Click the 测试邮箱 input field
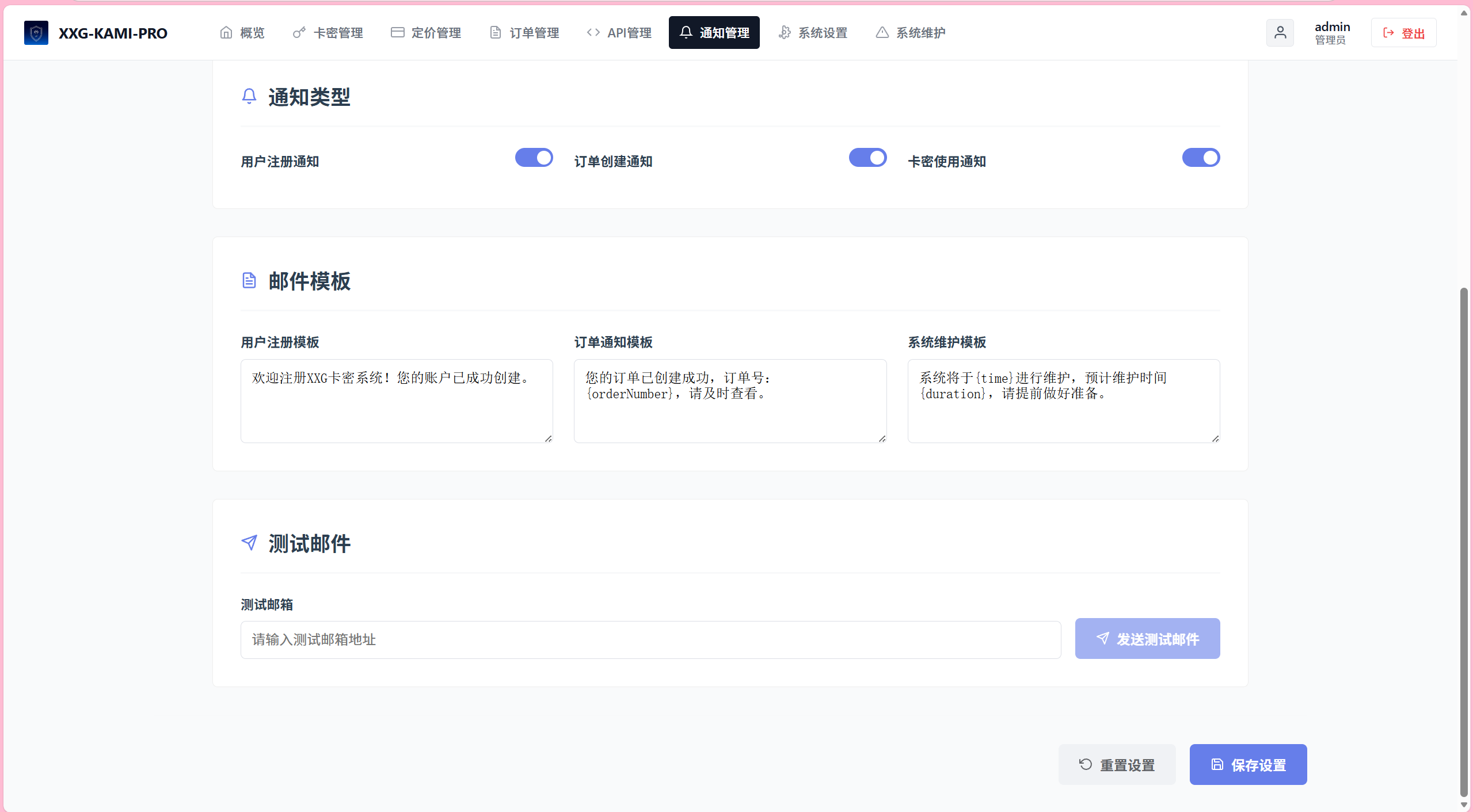This screenshot has height=812, width=1473. coord(649,639)
